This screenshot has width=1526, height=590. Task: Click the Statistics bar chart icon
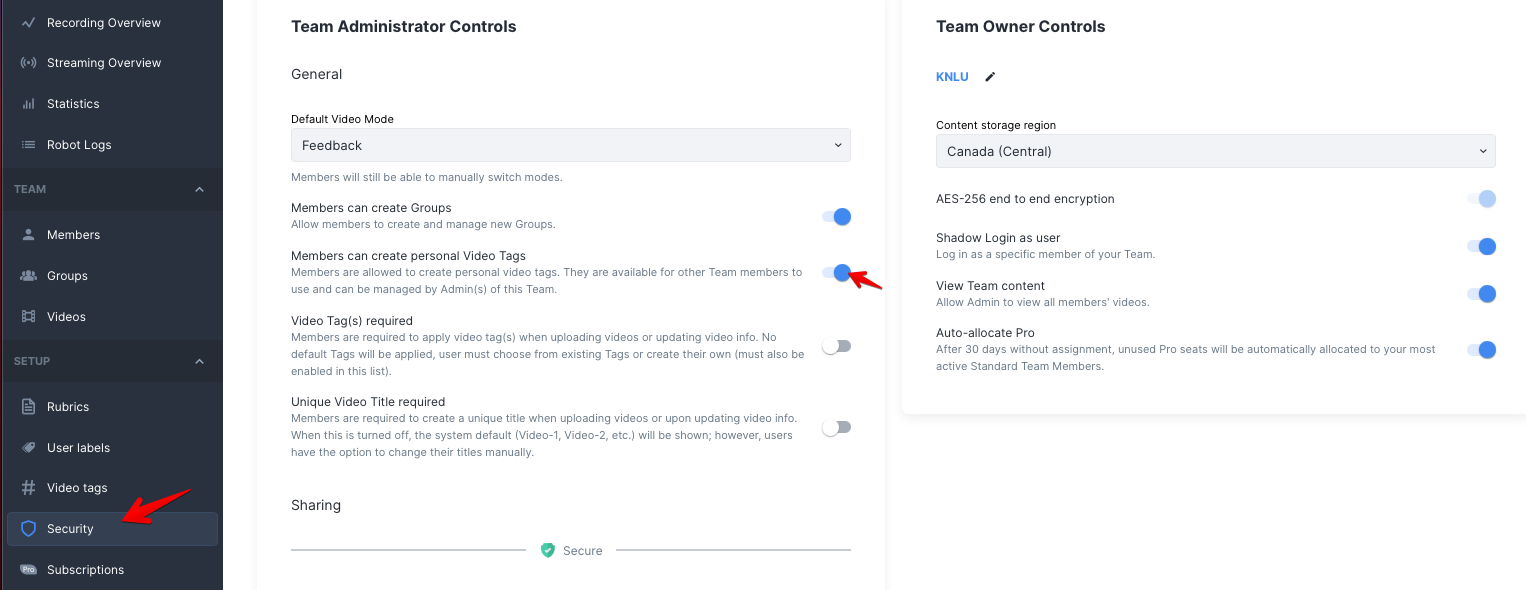tap(28, 104)
